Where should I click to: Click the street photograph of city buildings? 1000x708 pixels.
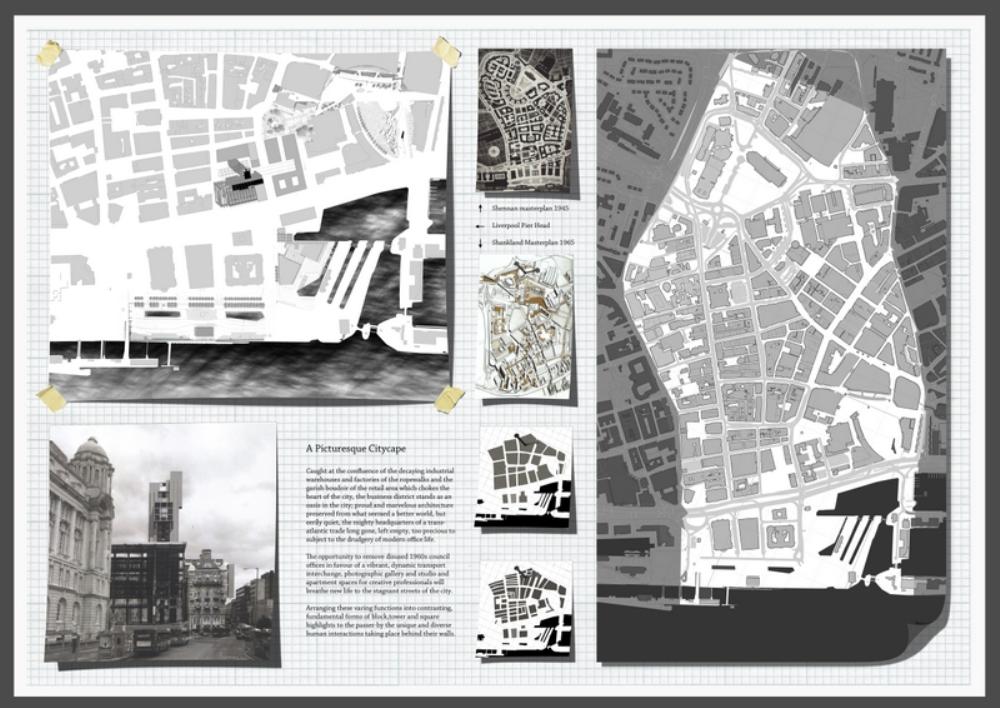tap(161, 544)
